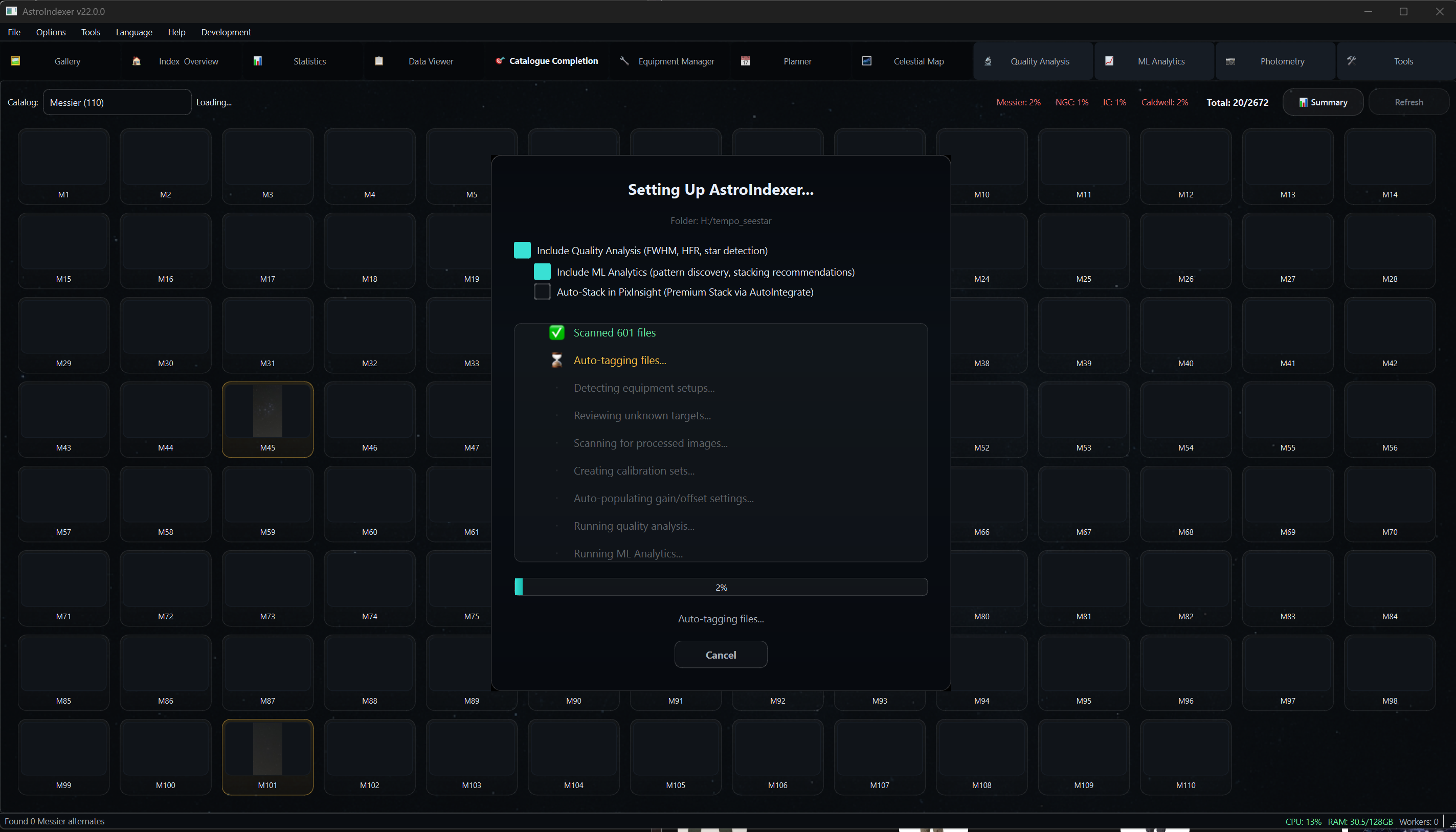
Task: Cancel the setup process
Action: pos(721,654)
